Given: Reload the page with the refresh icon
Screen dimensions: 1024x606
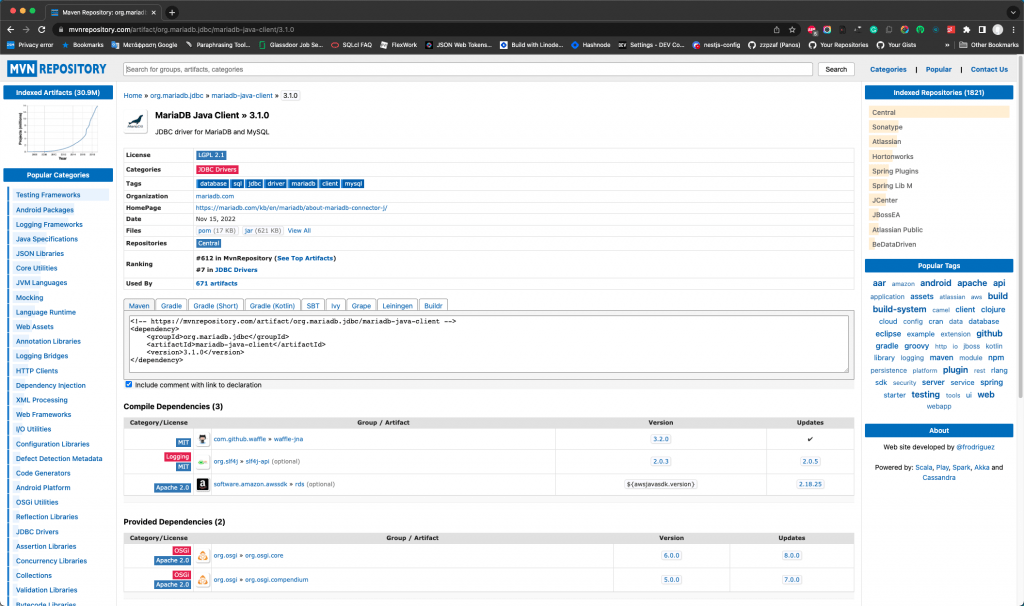Looking at the screenshot, I should (41, 29).
